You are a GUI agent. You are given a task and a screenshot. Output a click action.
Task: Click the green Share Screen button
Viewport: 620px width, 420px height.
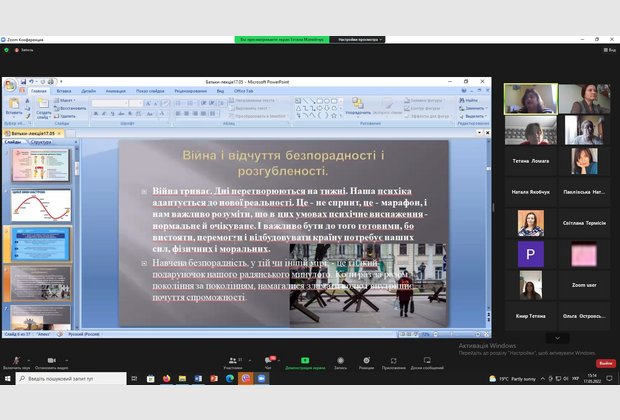pyautogui.click(x=304, y=359)
